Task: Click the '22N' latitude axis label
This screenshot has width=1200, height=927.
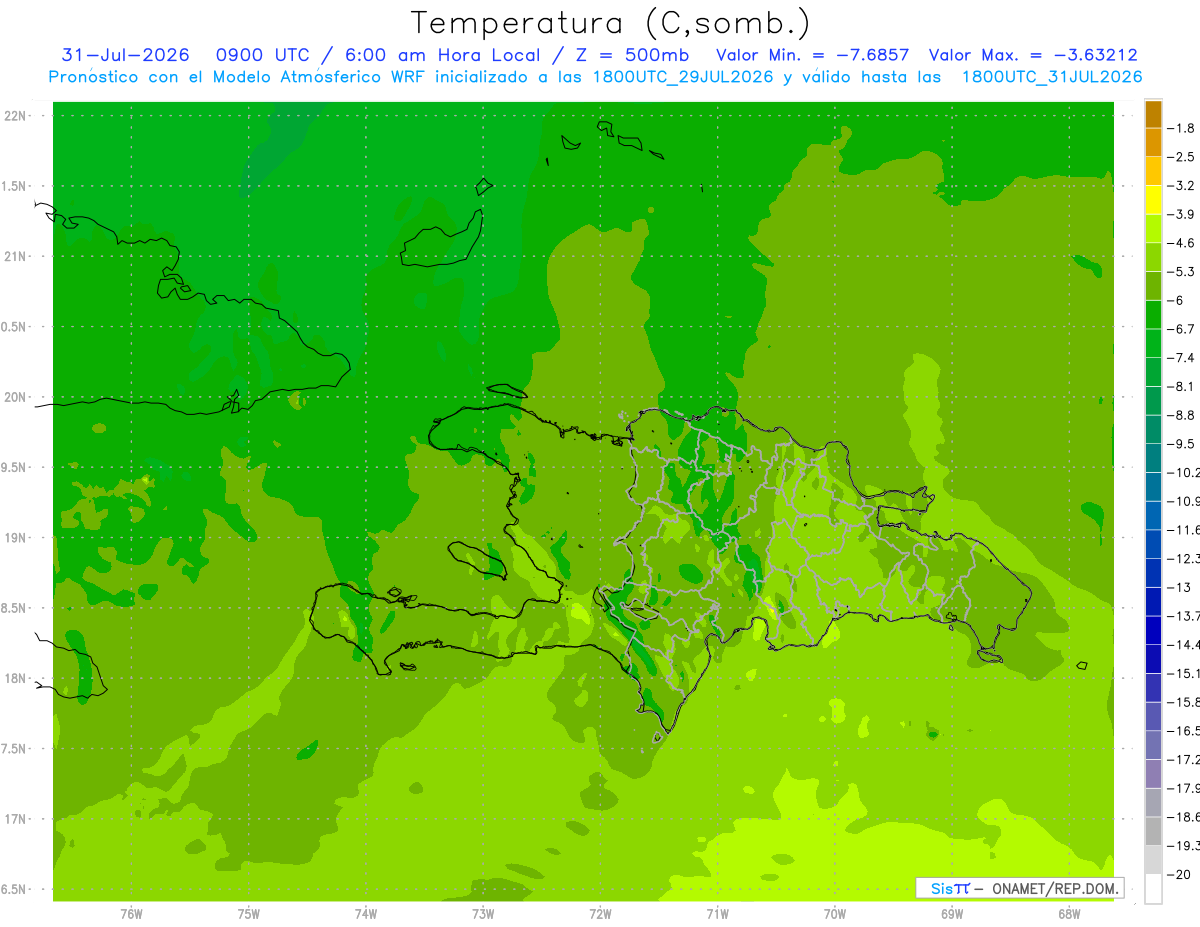Action: (15, 116)
